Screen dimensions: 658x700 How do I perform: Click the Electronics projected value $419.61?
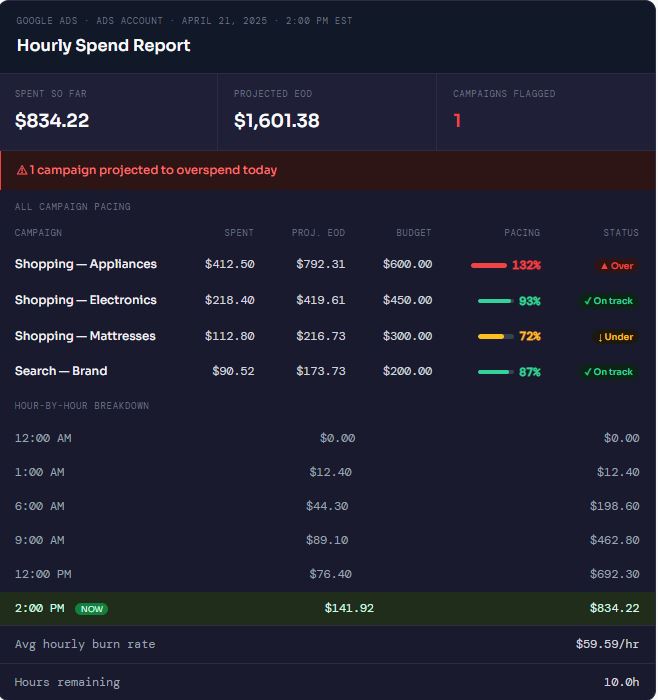pyautogui.click(x=321, y=300)
